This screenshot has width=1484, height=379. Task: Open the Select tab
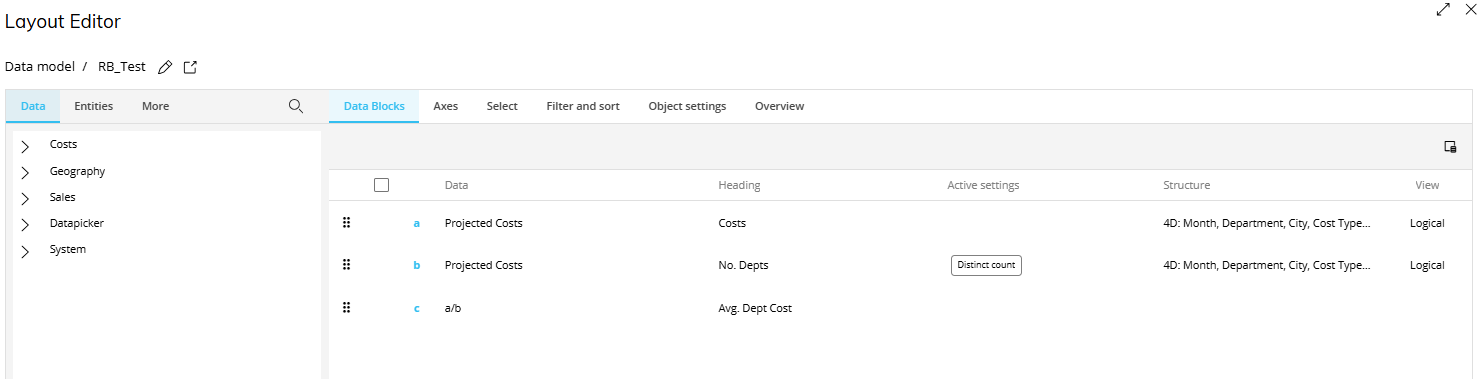(502, 106)
